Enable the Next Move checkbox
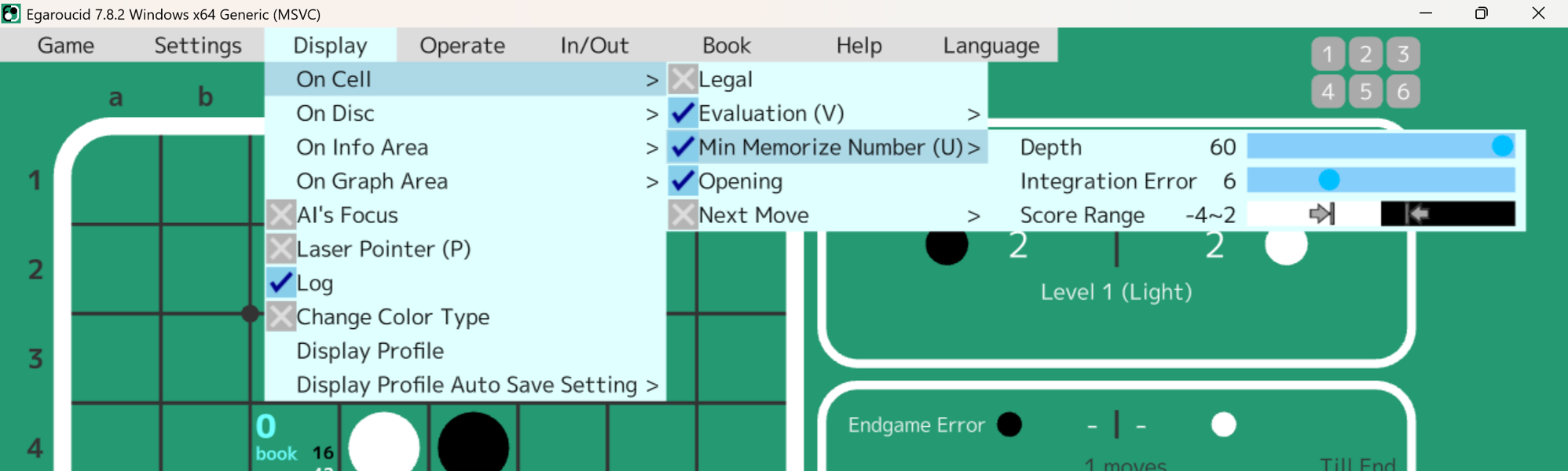Screen dimensions: 1568x471 click(683, 214)
